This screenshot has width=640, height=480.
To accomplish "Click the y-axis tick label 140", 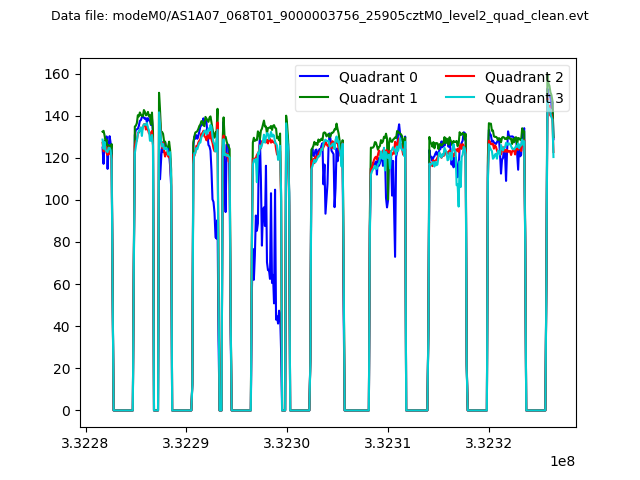I will pyautogui.click(x=59, y=116).
